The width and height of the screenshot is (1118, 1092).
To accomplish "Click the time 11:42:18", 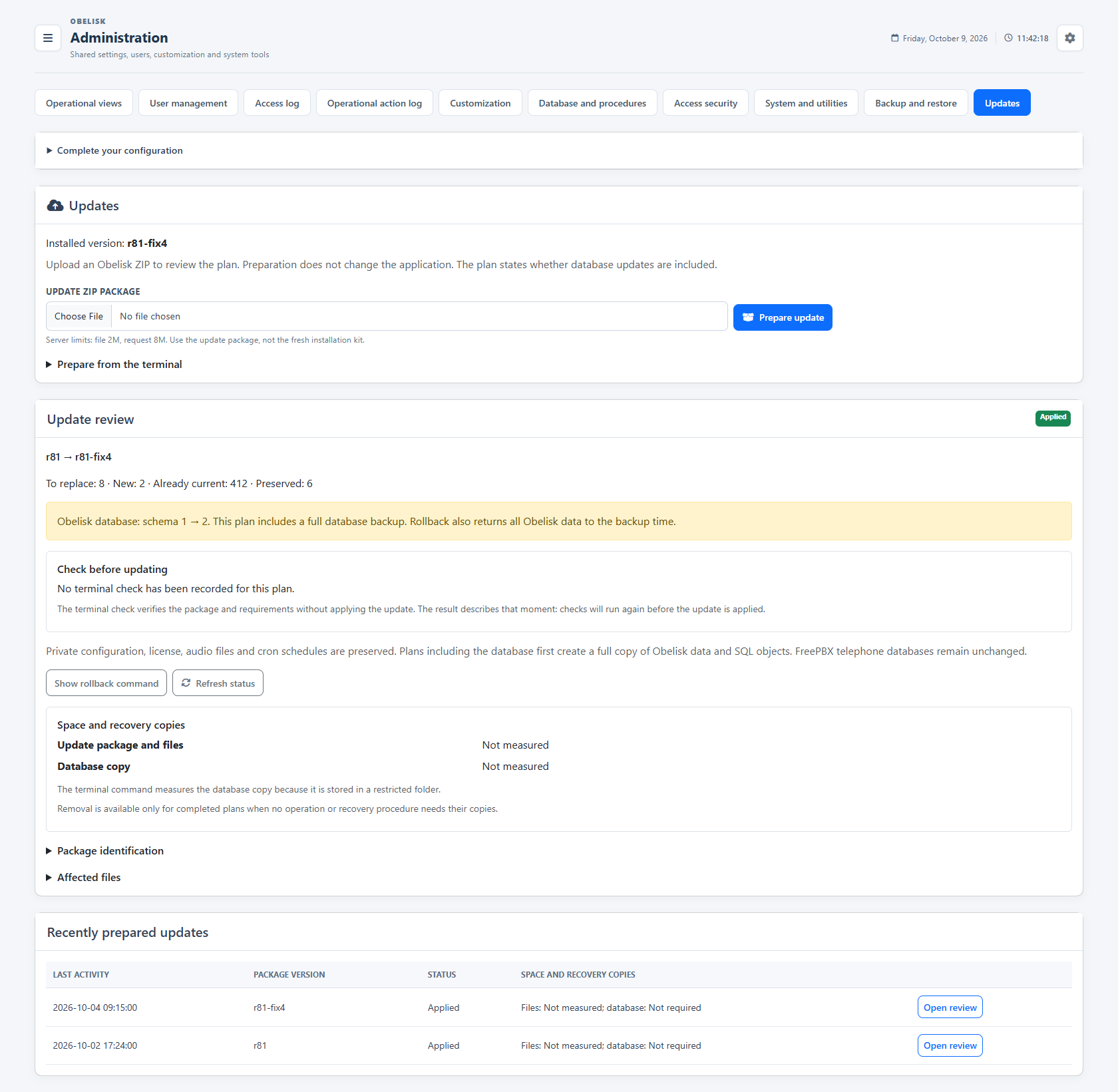I will tap(1032, 39).
